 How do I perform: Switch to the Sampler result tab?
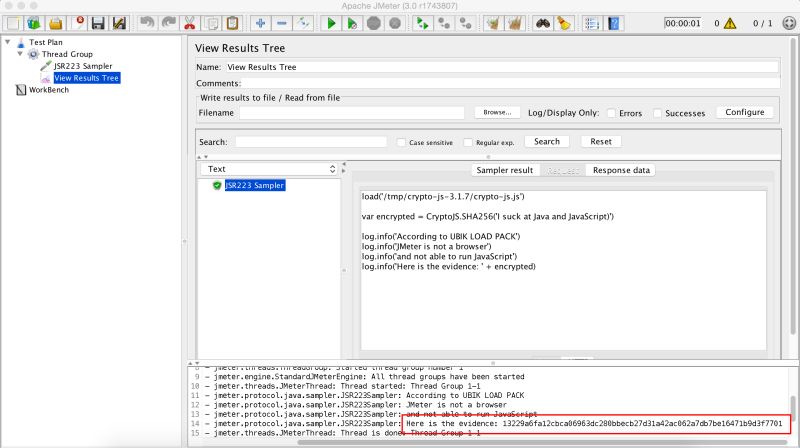point(504,170)
